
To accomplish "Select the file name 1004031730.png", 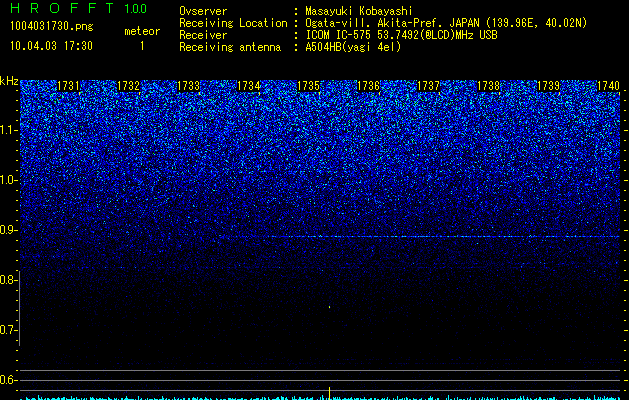I will pyautogui.click(x=52, y=26).
